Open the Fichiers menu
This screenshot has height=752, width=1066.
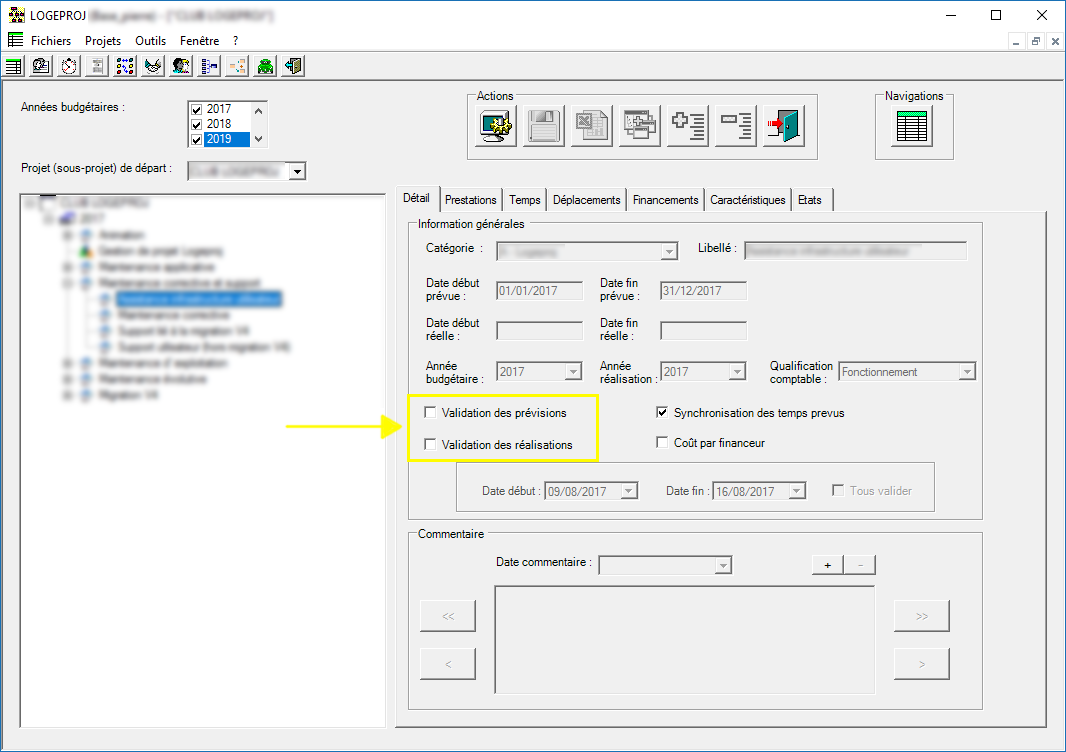pyautogui.click(x=51, y=41)
